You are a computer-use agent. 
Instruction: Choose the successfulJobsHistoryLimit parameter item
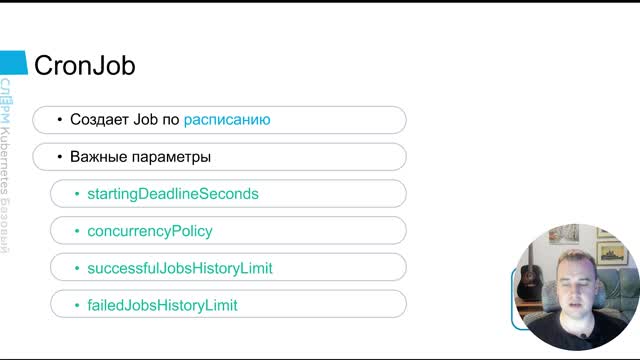228,267
